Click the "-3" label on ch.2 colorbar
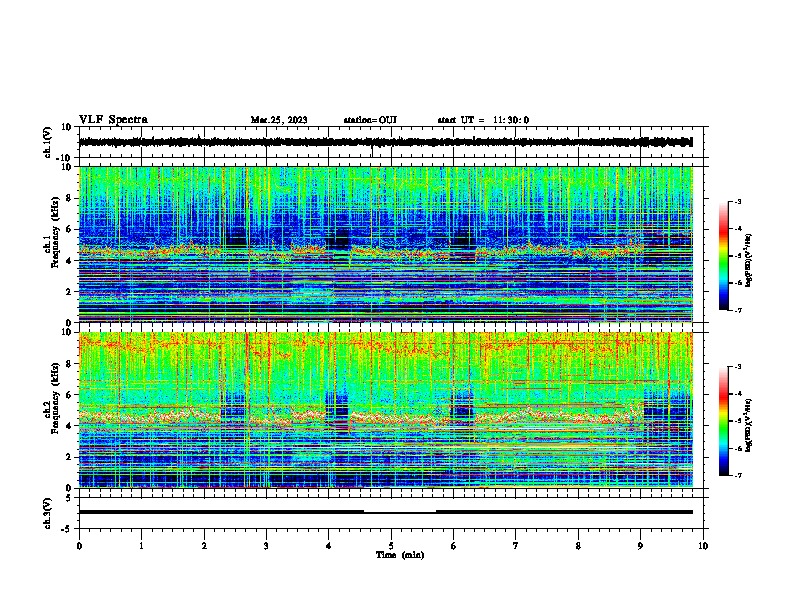Screen dimensions: 792x612 (x=738, y=367)
